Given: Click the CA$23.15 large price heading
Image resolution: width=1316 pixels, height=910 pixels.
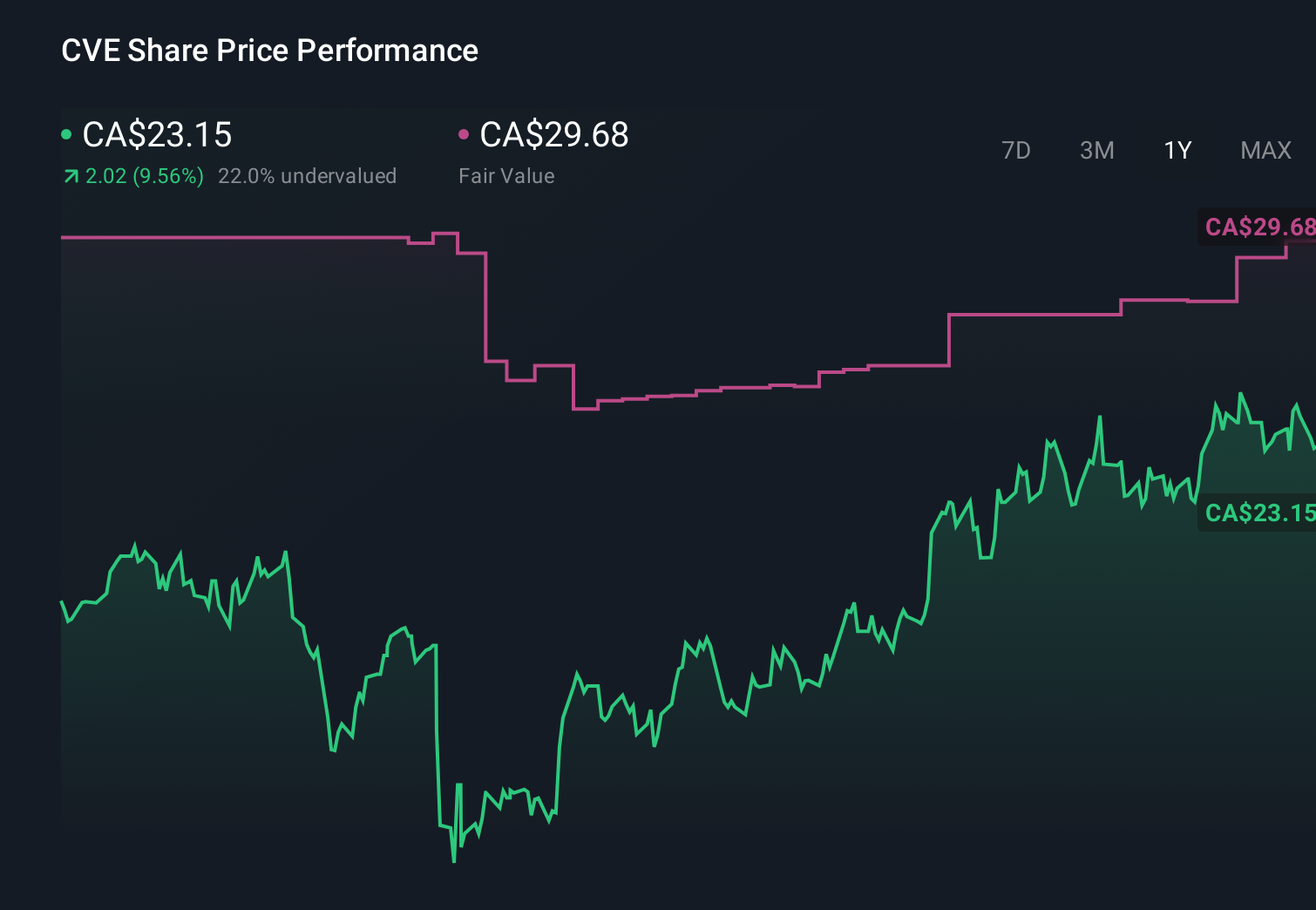Looking at the screenshot, I should [156, 134].
